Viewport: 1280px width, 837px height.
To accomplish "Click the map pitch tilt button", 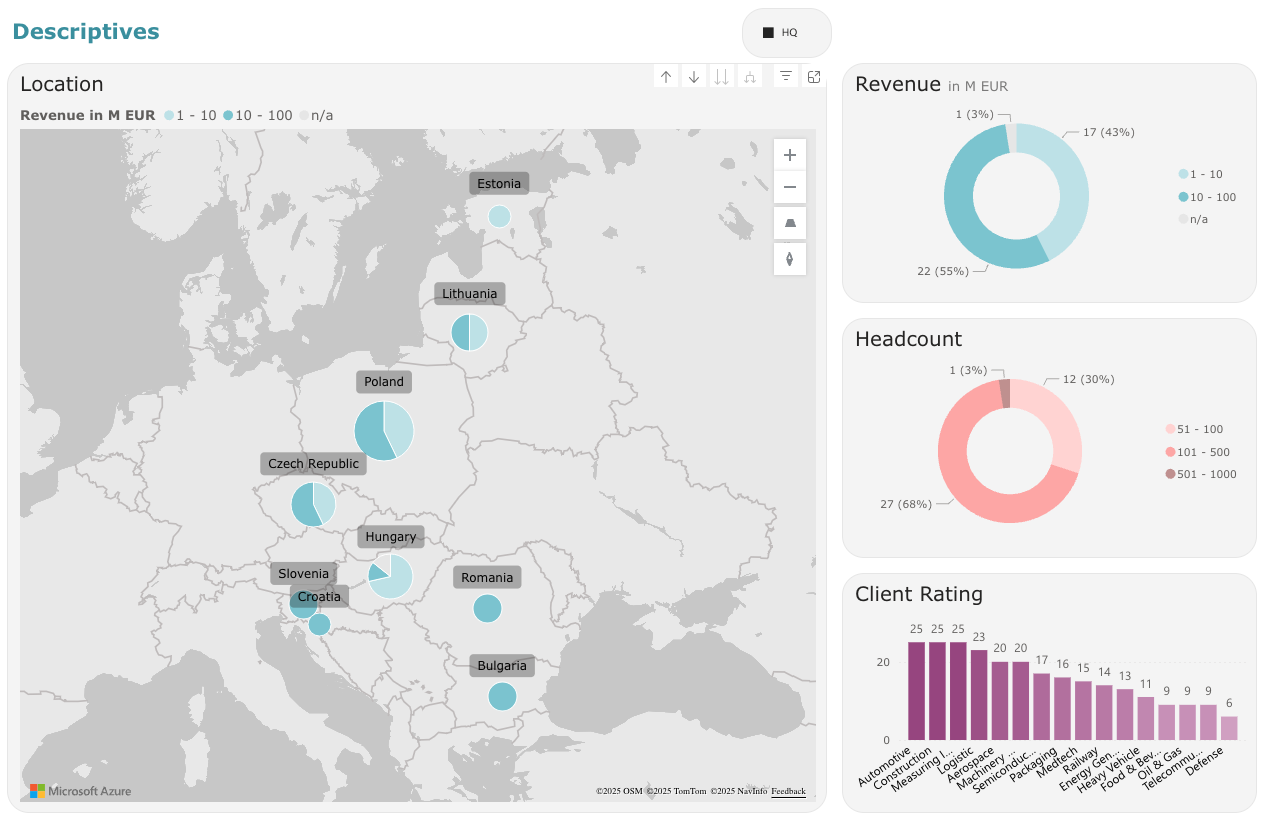I will 790,223.
